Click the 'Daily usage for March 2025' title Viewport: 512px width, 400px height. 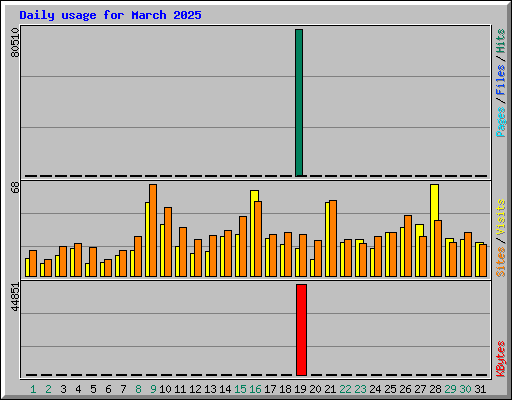coord(110,16)
